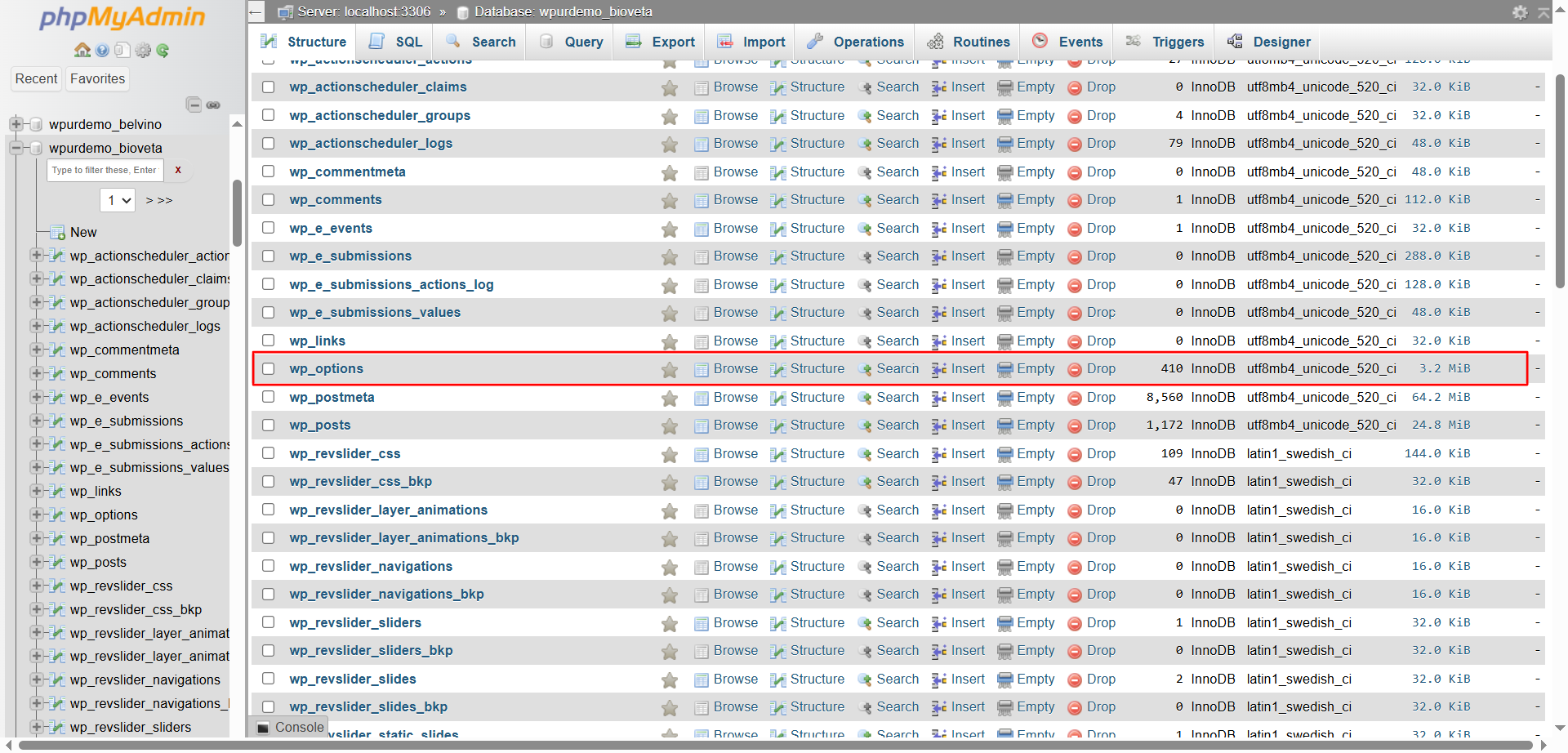Click Browse icon in wp_postmeta row

[702, 399]
